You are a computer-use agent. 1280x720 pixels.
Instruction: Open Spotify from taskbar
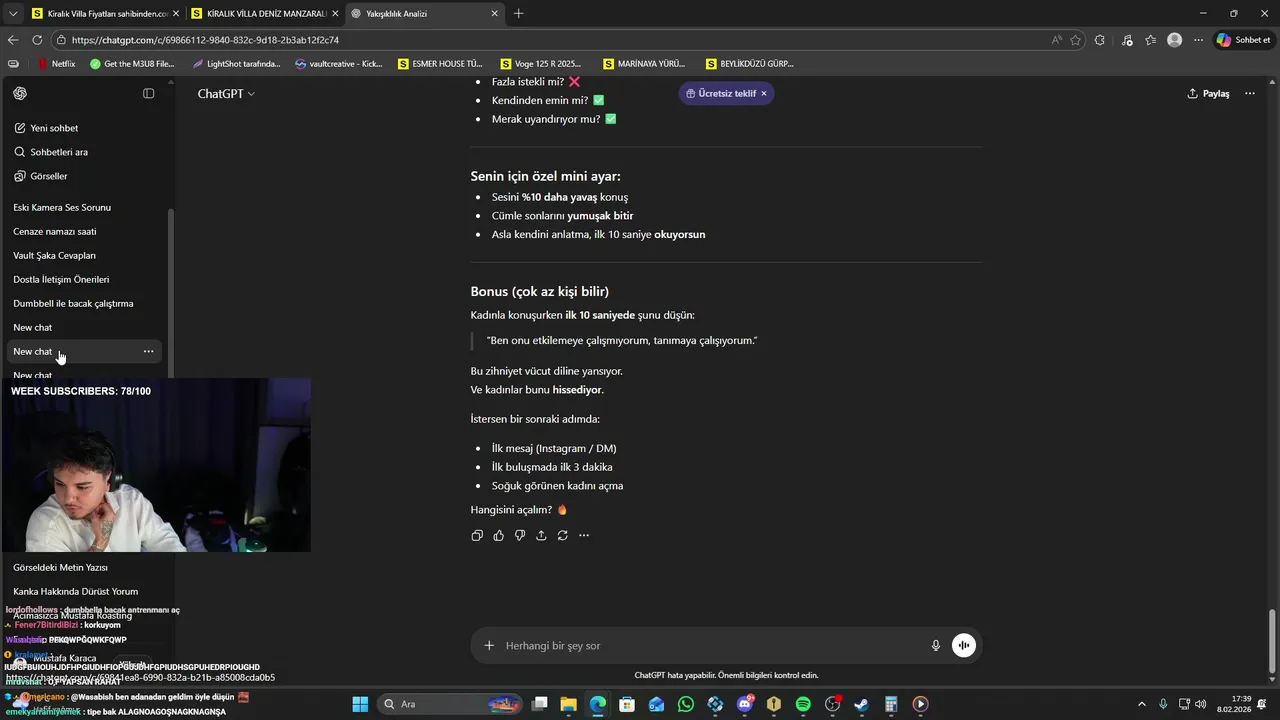[x=803, y=704]
